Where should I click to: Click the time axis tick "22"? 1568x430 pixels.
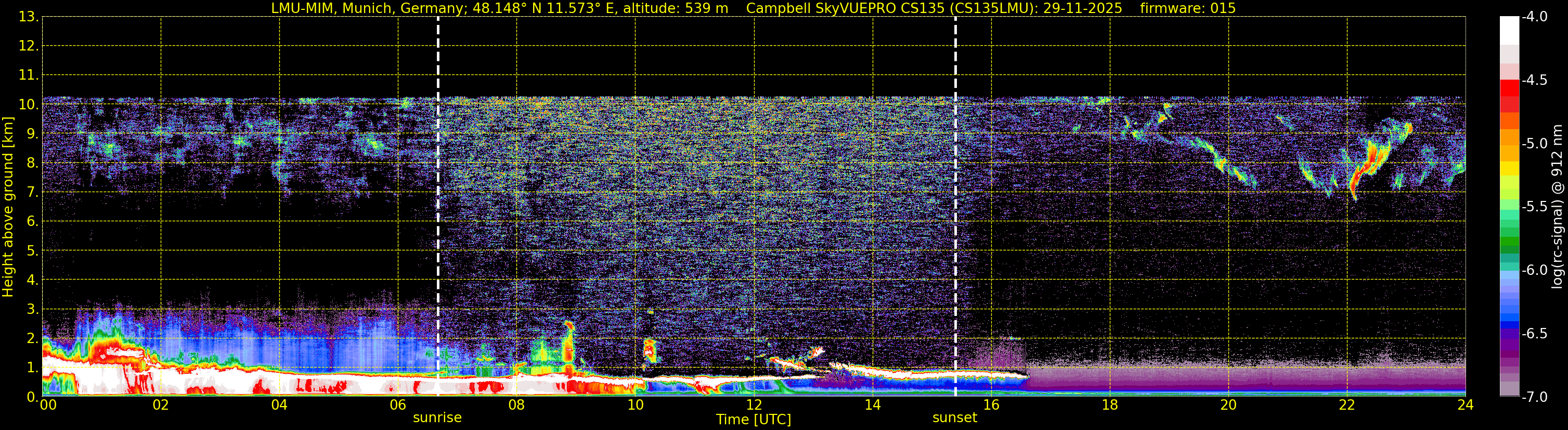pyautogui.click(x=1347, y=405)
